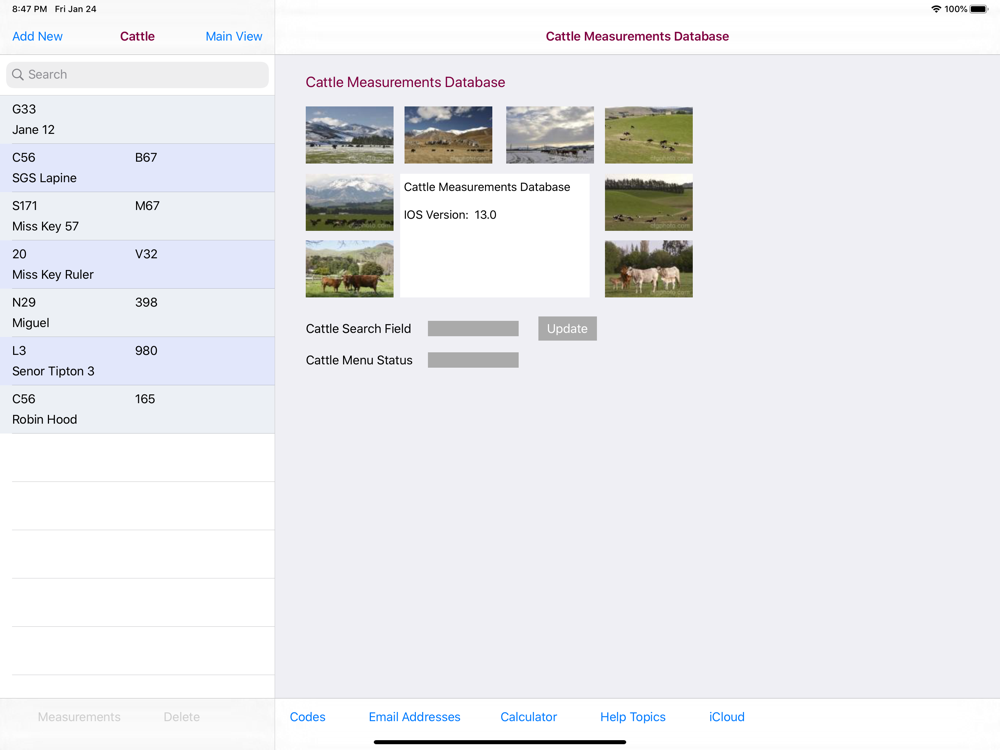Tap the green field with treeline thumbnail
Screen dimensions: 1000x750
649,203
